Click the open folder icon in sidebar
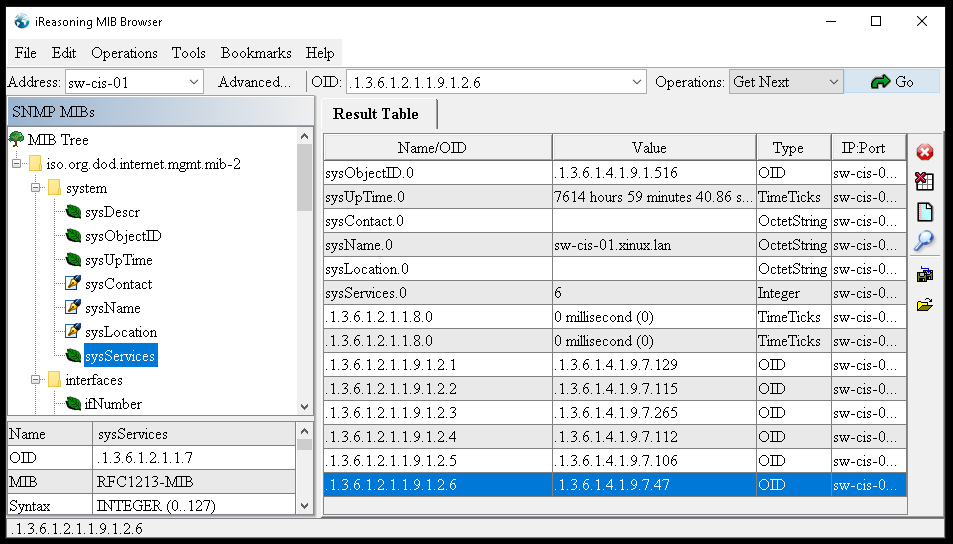This screenshot has width=953, height=544. pyautogui.click(x=925, y=304)
